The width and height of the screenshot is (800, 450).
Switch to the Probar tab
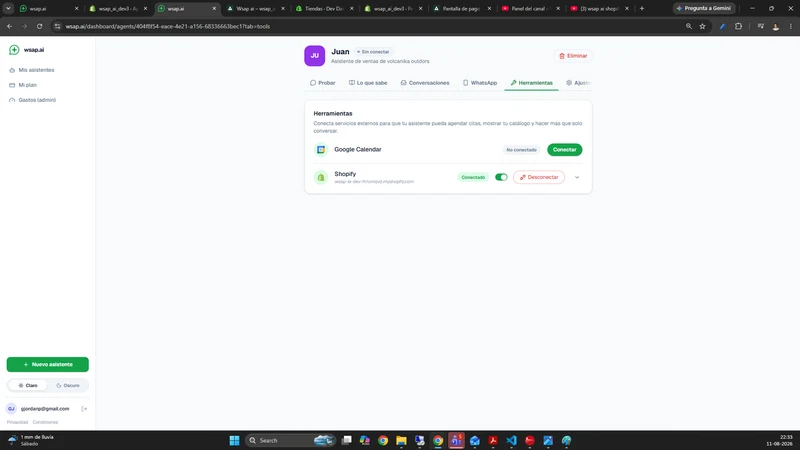[322, 83]
